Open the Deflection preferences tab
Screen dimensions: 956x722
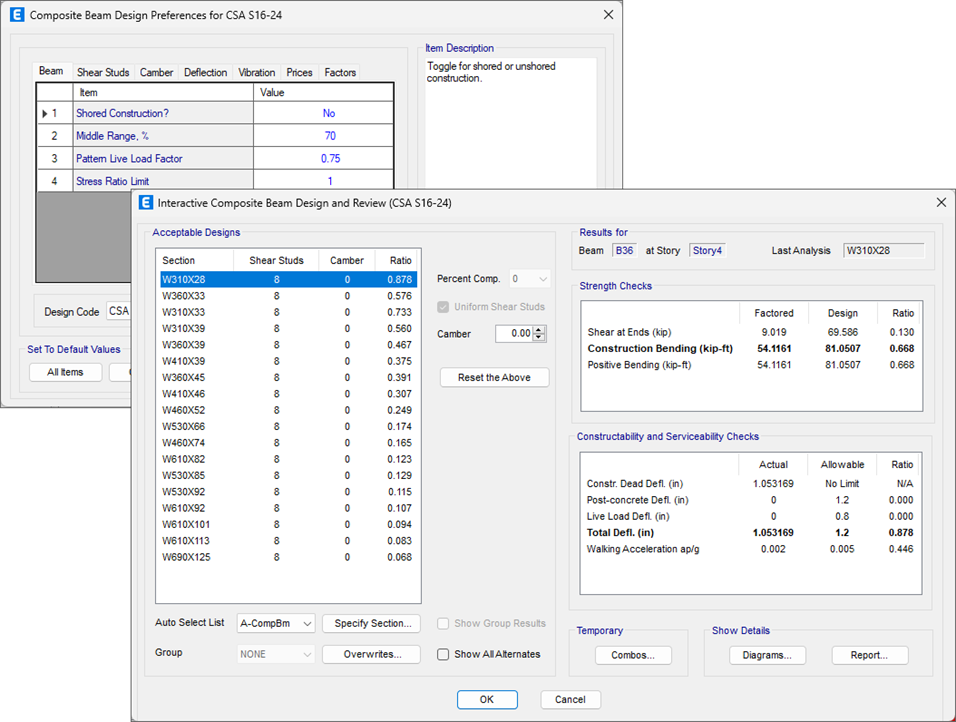(205, 72)
